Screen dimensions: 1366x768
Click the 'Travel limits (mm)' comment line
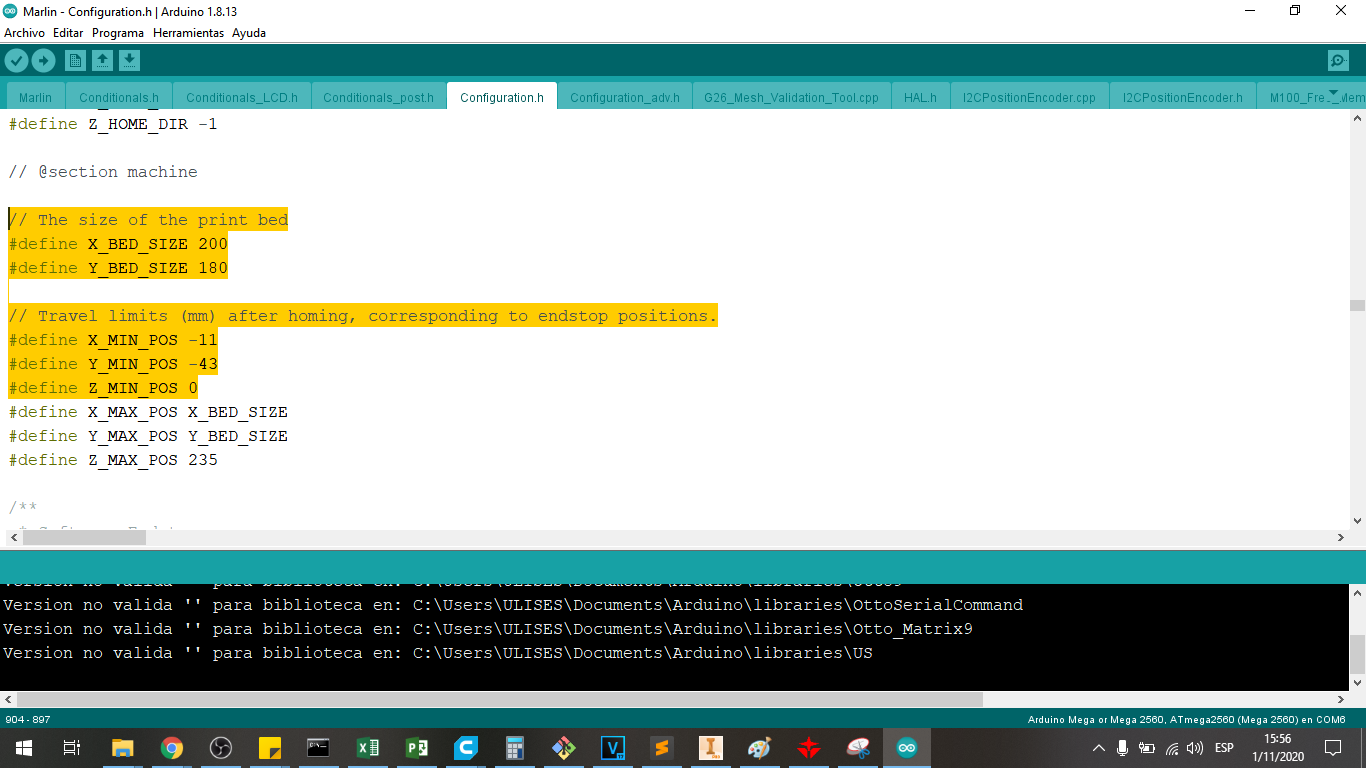(363, 316)
